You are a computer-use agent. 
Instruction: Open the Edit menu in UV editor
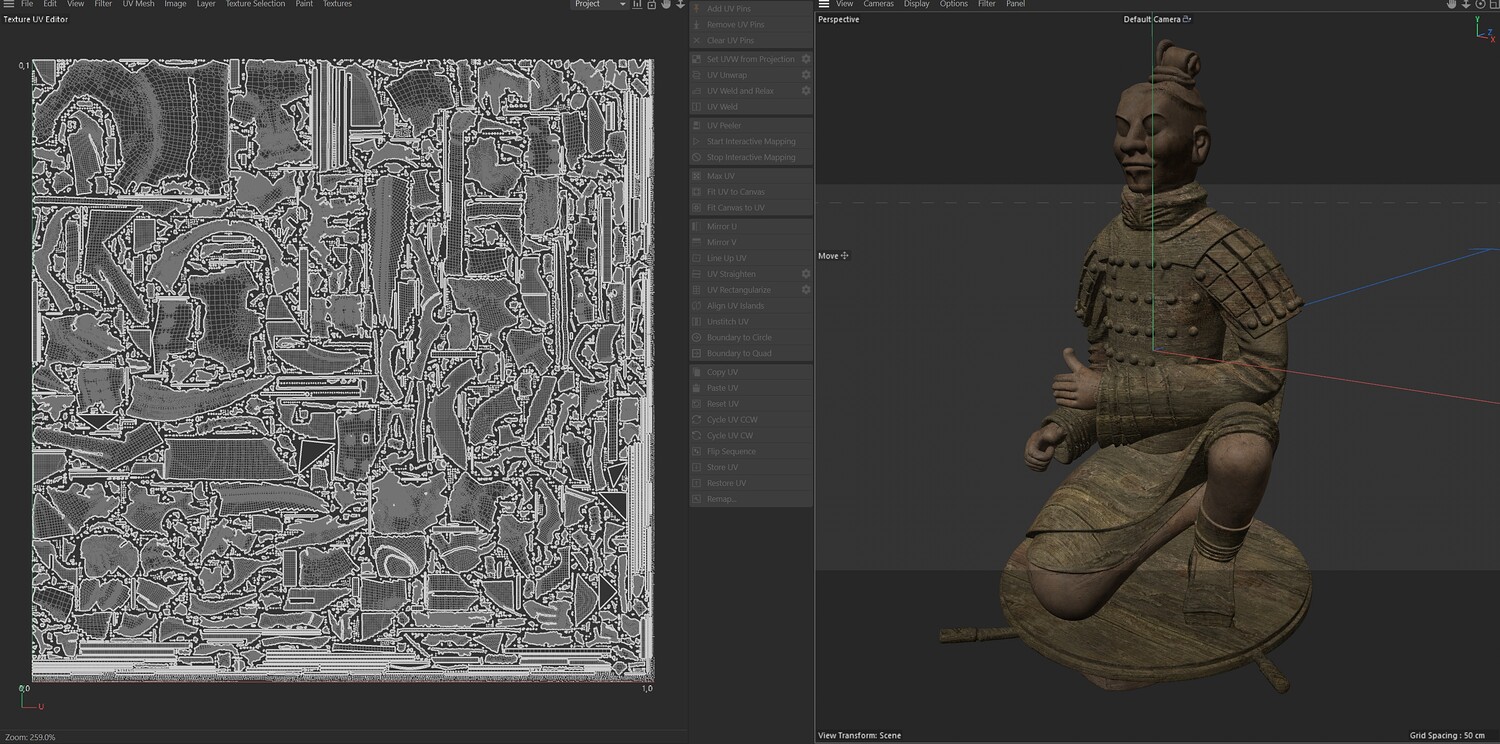(50, 4)
